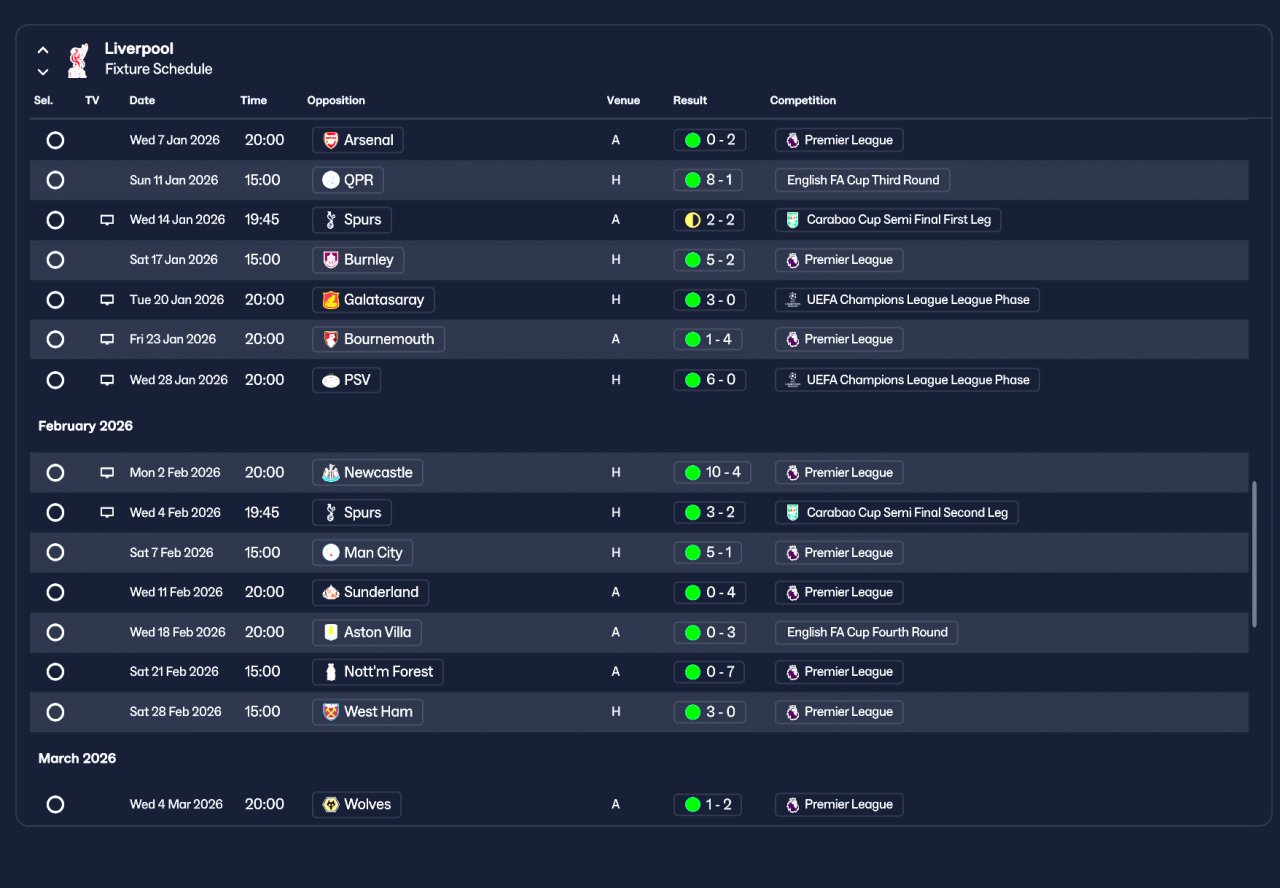Click the QPR club badge icon
Screen dimensions: 1280x888
330,180
